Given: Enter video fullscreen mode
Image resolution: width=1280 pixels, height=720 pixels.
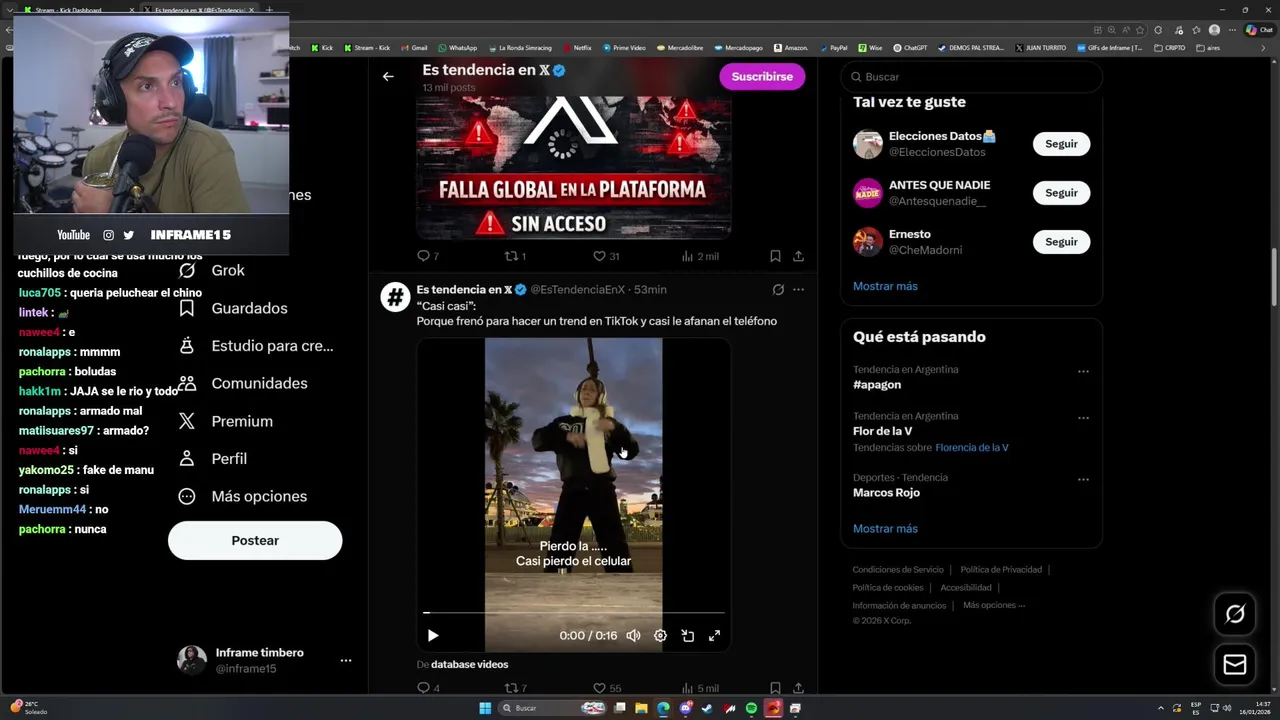Looking at the screenshot, I should tap(715, 636).
